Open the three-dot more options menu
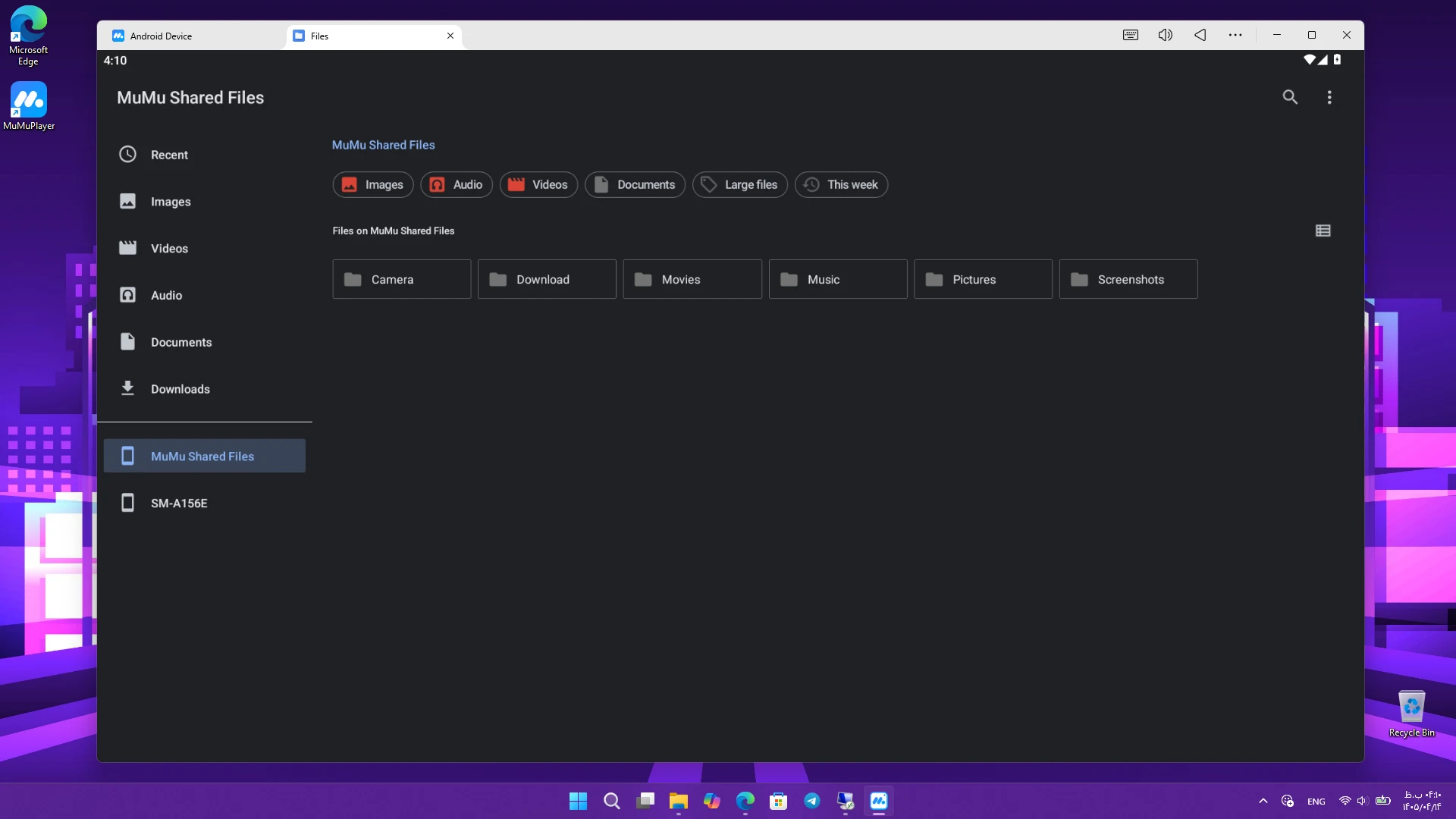Screen dimensions: 1456x819 pyautogui.click(x=1329, y=97)
